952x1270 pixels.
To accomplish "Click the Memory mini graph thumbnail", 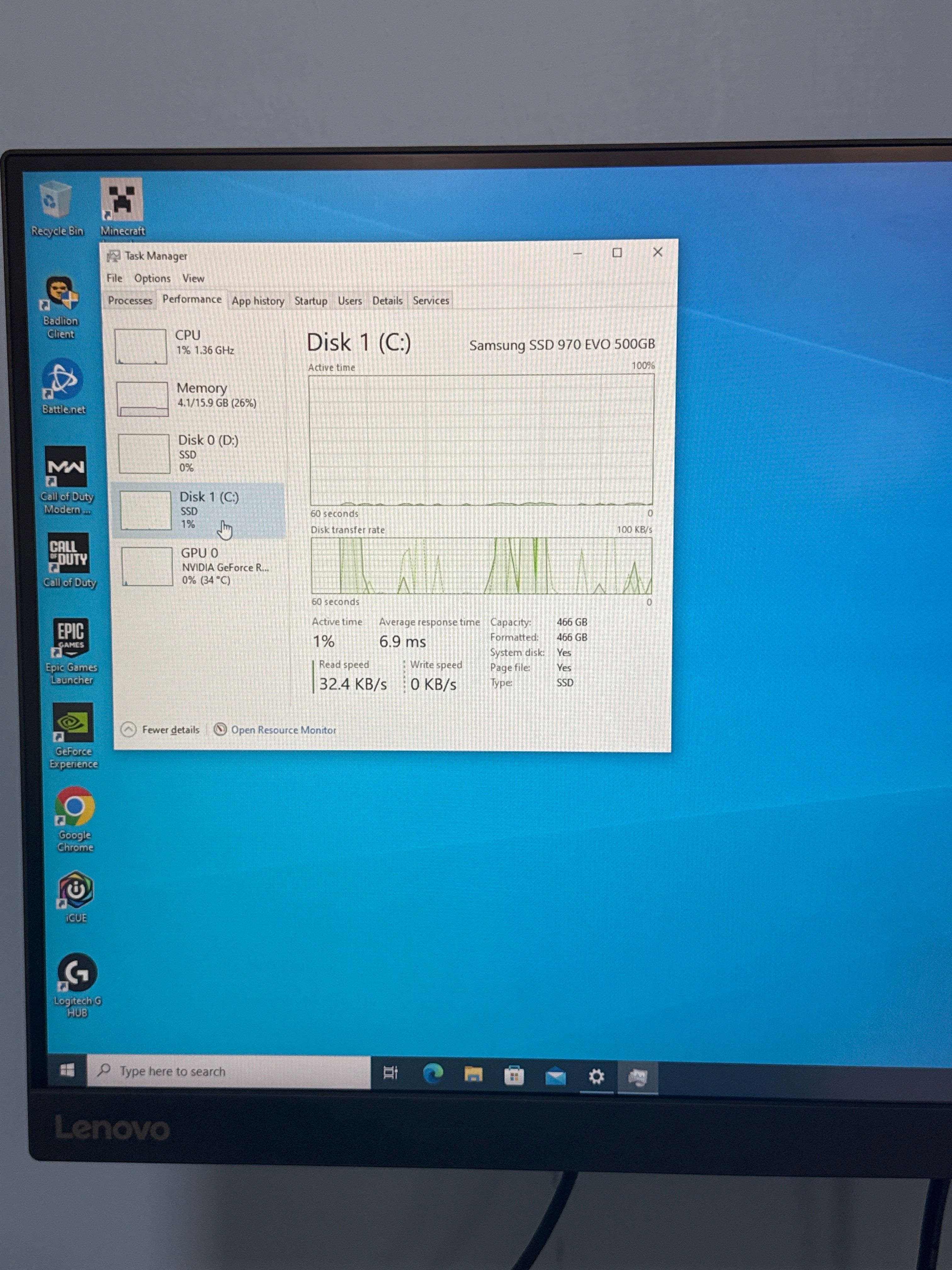I will [x=142, y=399].
